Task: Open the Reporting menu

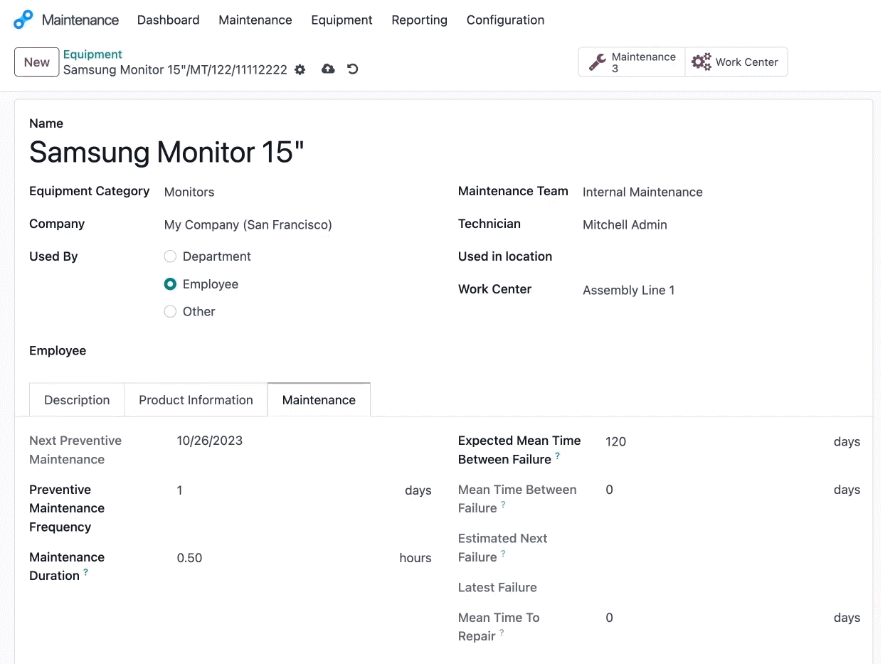Action: (419, 20)
